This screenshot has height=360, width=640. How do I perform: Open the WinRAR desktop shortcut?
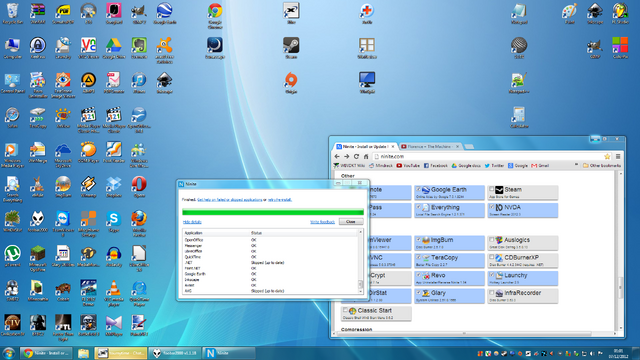38,13
